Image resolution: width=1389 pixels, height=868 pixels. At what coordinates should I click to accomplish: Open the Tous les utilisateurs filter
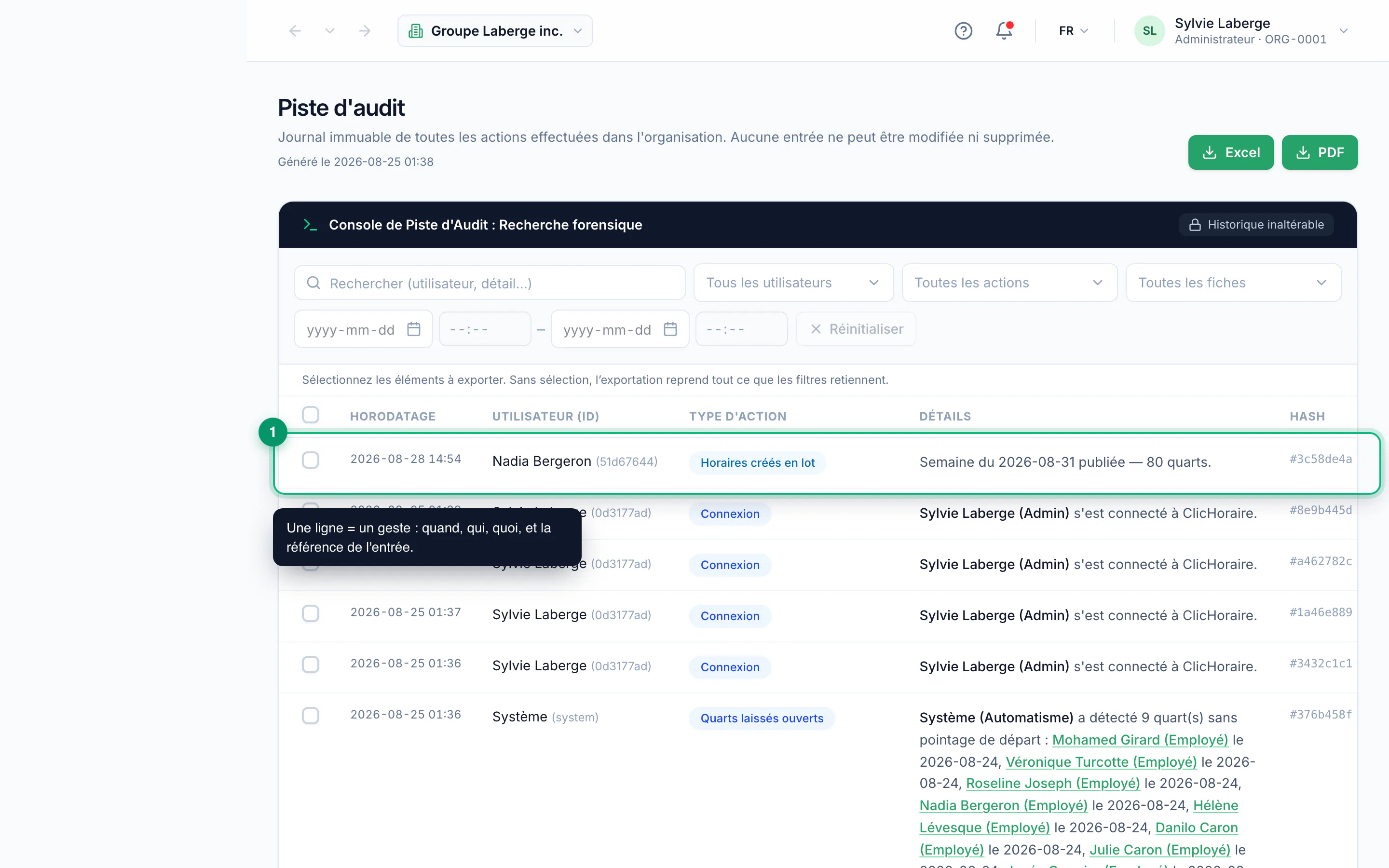click(793, 283)
